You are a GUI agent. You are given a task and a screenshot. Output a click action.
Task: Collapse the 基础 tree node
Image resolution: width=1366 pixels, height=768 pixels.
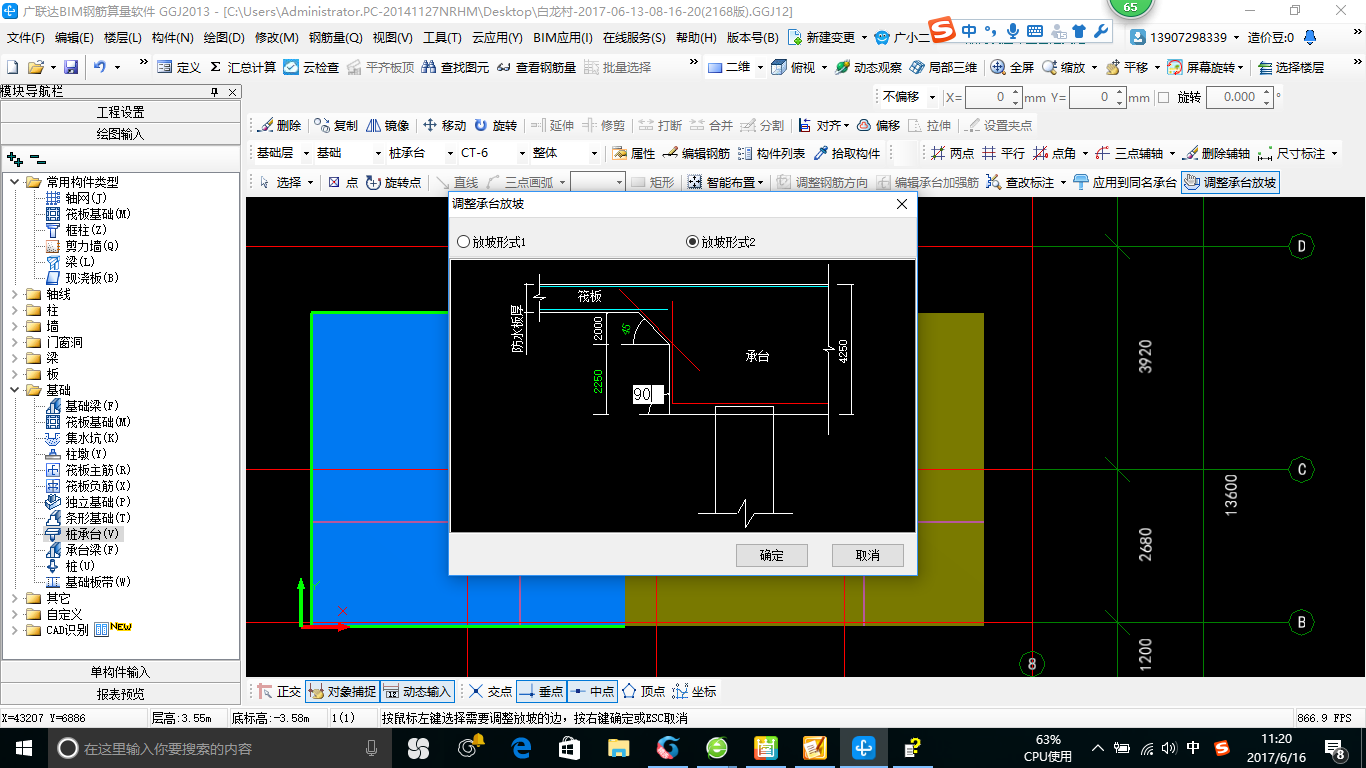click(x=15, y=390)
